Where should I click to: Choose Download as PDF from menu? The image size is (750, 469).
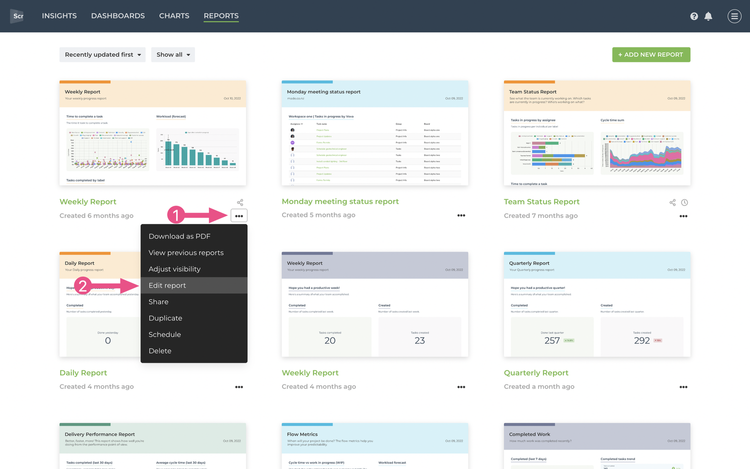click(194, 236)
